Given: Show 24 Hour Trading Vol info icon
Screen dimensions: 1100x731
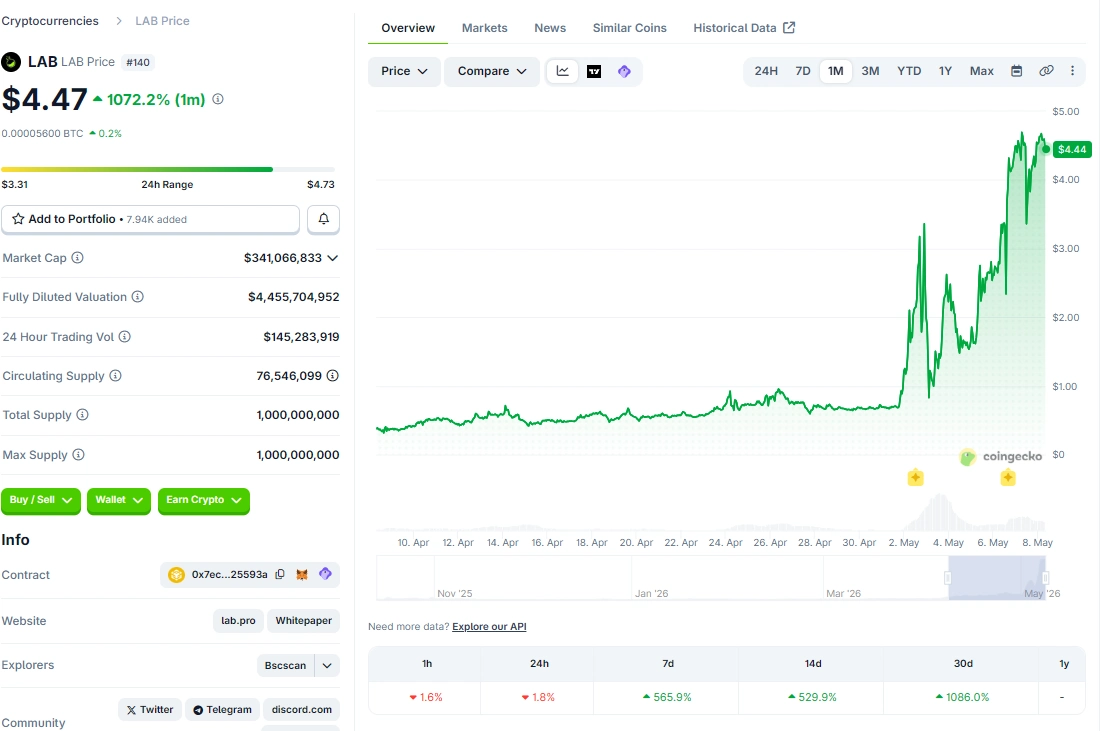Looking at the screenshot, I should tap(125, 337).
